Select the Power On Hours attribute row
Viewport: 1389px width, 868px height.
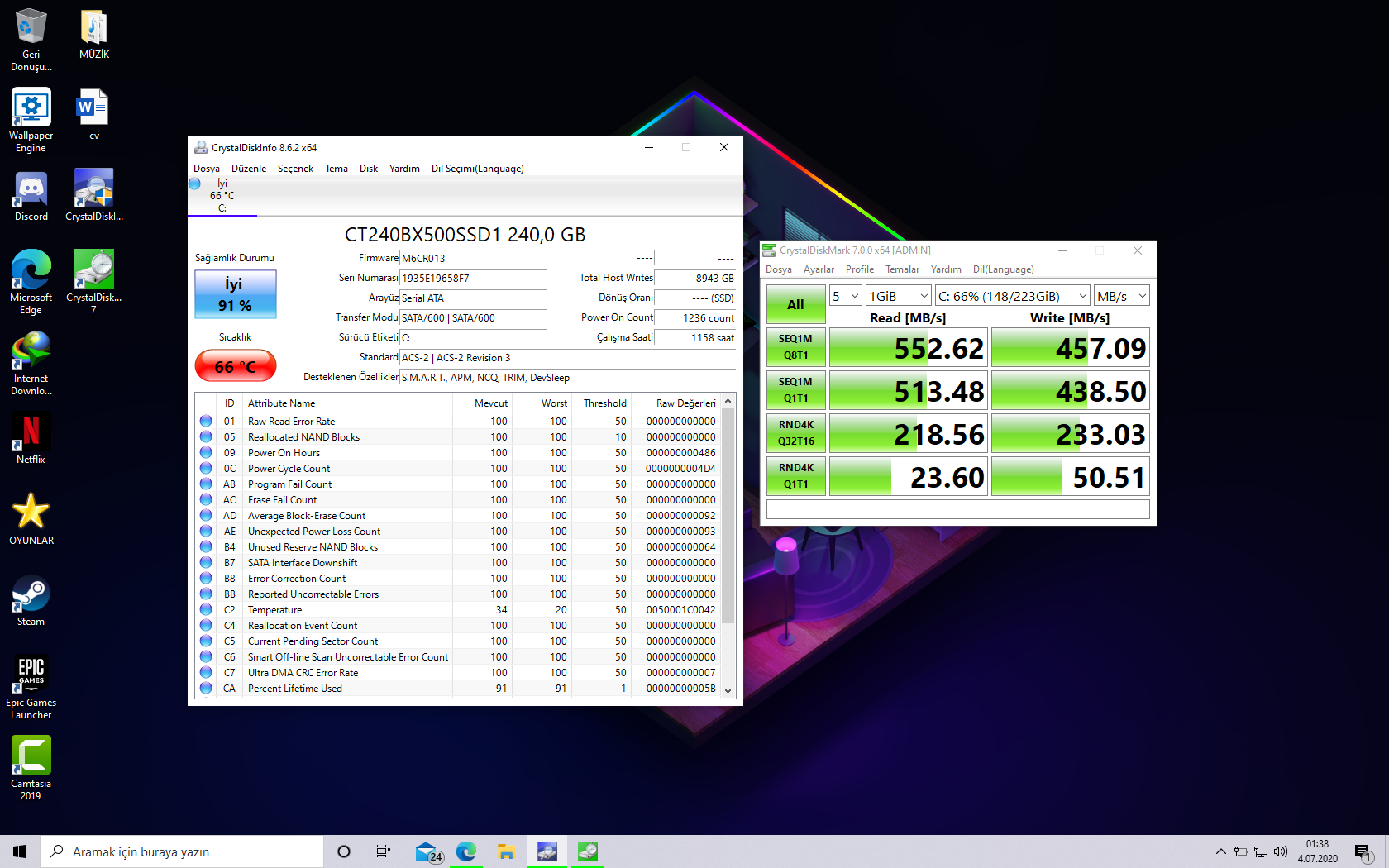coord(458,453)
